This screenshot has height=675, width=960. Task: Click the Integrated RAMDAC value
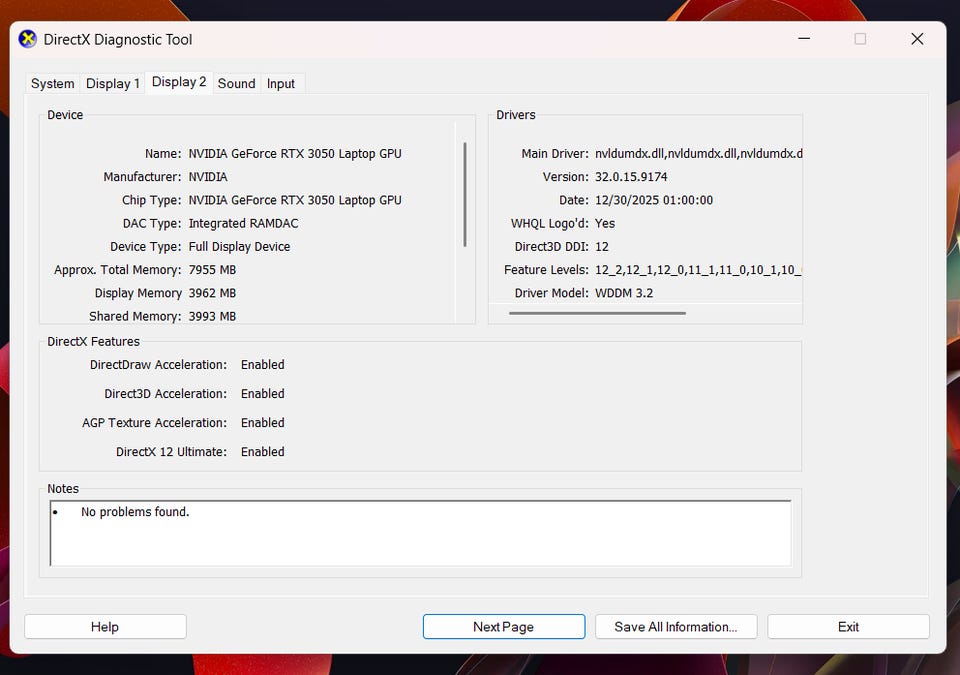[244, 224]
